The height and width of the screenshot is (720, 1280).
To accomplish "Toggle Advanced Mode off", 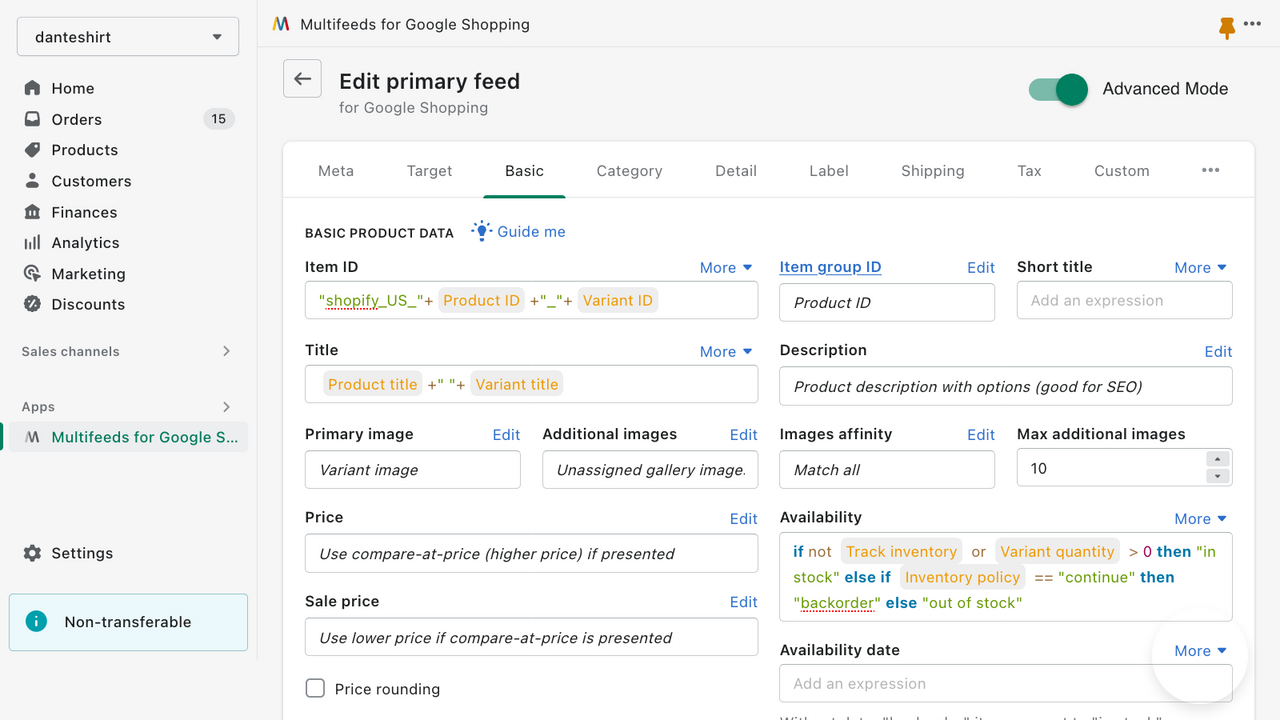I will pyautogui.click(x=1056, y=89).
